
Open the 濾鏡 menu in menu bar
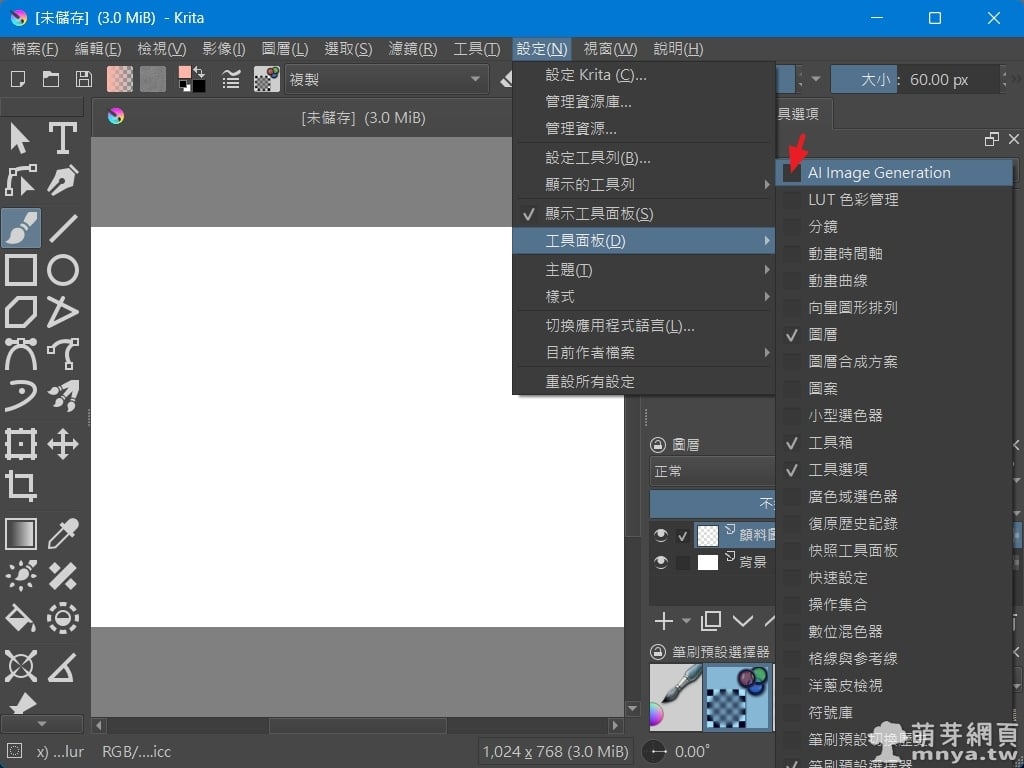(412, 49)
